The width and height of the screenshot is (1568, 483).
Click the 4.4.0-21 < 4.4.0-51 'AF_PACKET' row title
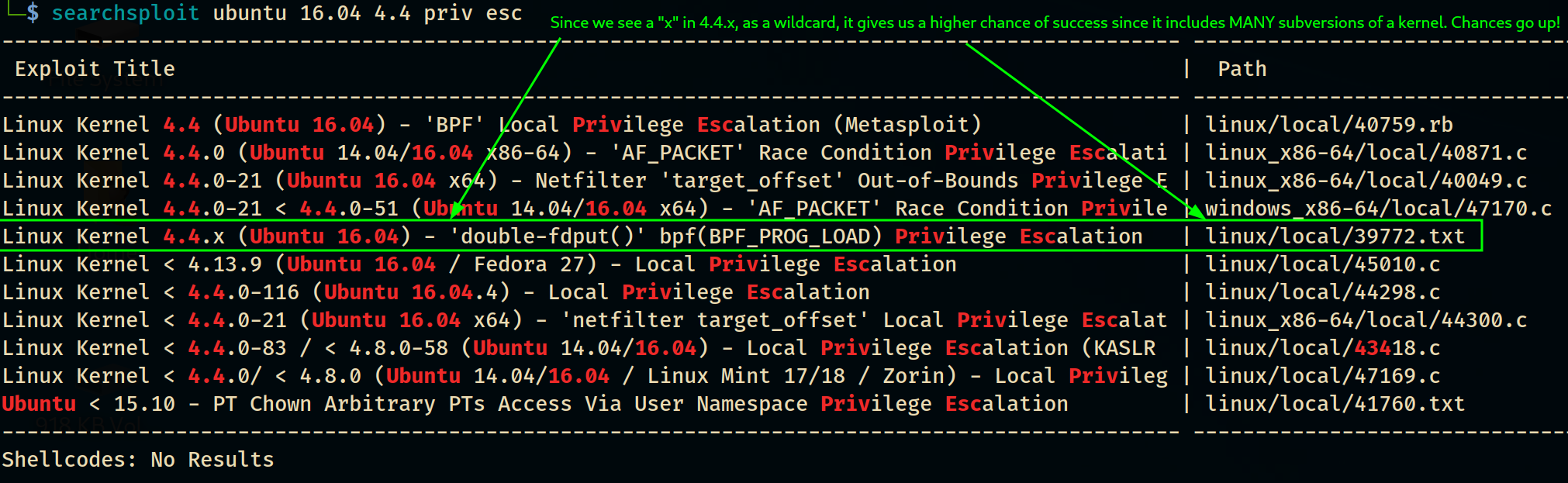(x=584, y=209)
